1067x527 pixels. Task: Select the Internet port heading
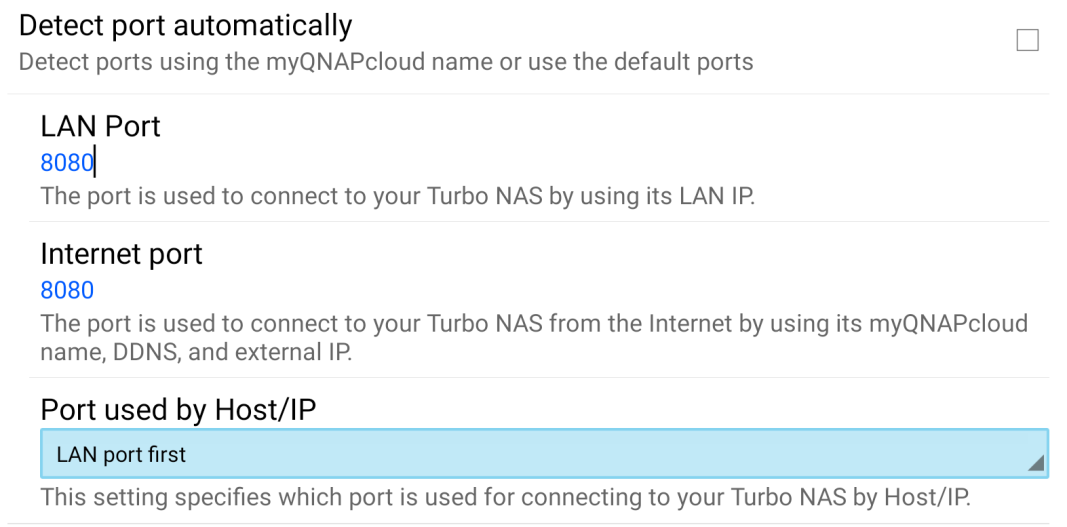[121, 255]
